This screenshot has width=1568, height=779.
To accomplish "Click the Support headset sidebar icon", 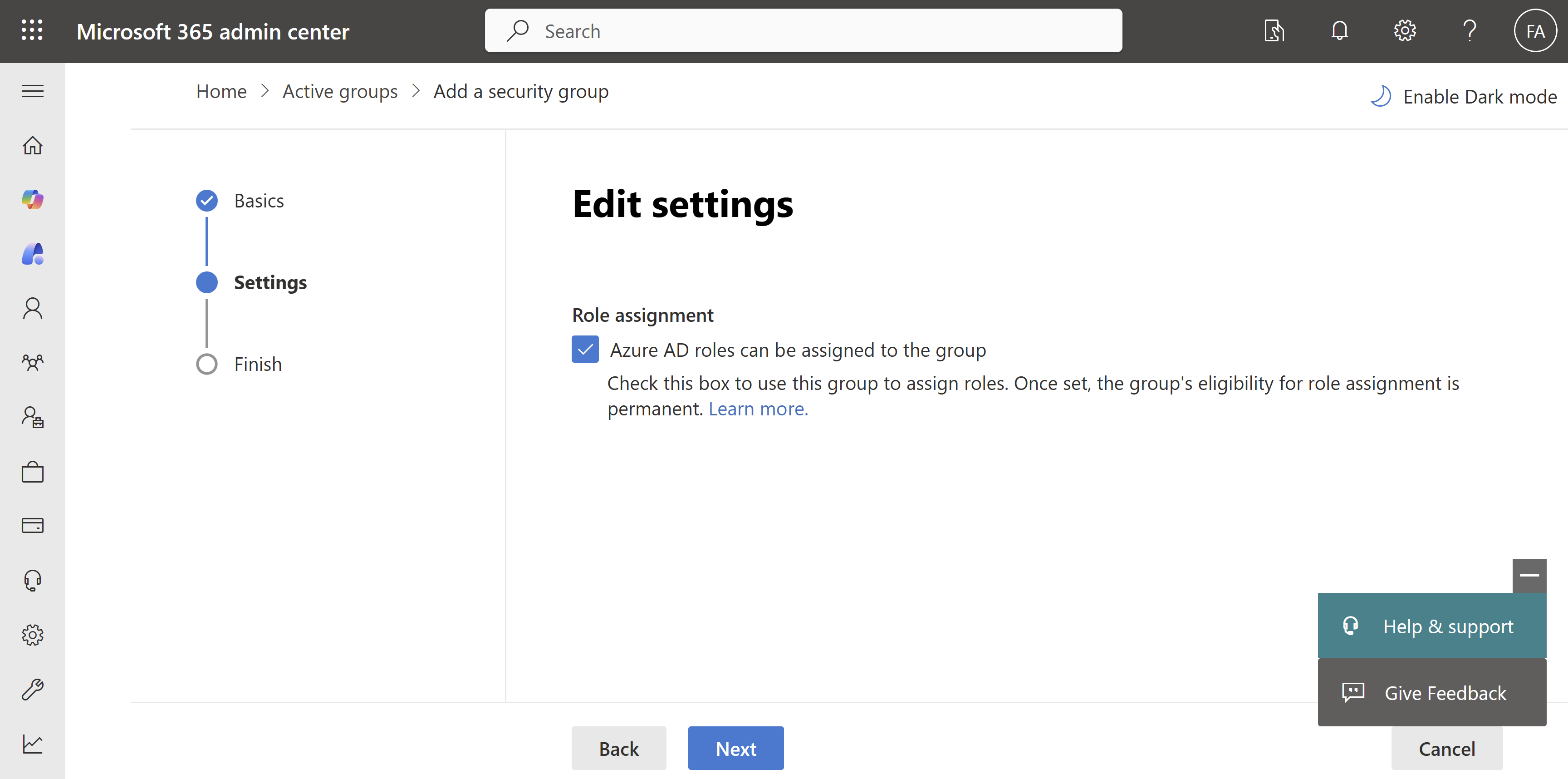I will (33, 580).
